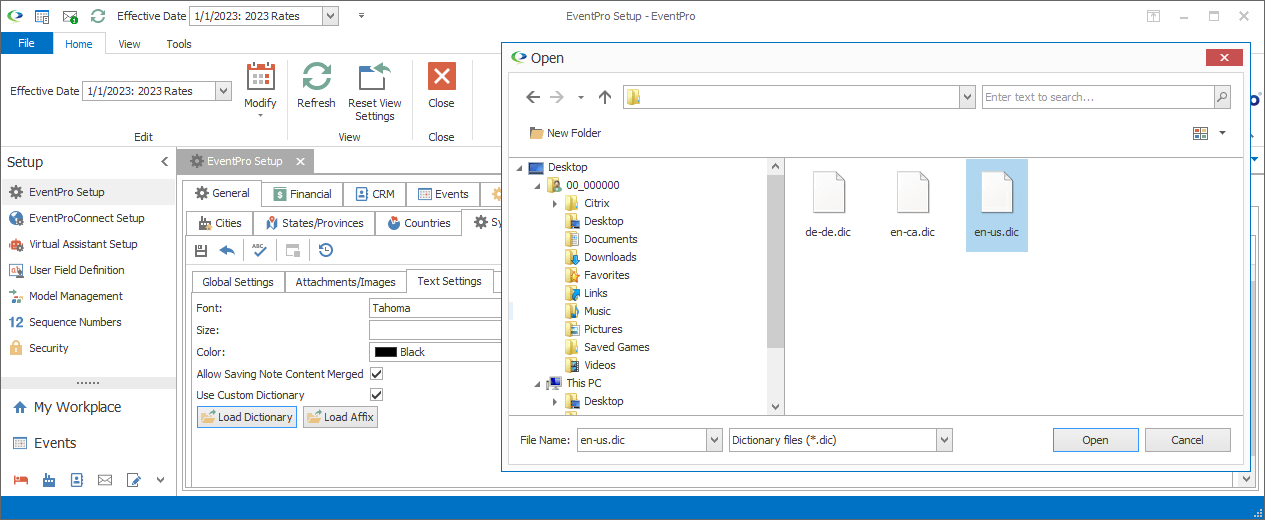The width and height of the screenshot is (1265, 520).
Task: Open Effective Date dropdown in ribbon
Action: pyautogui.click(x=224, y=91)
